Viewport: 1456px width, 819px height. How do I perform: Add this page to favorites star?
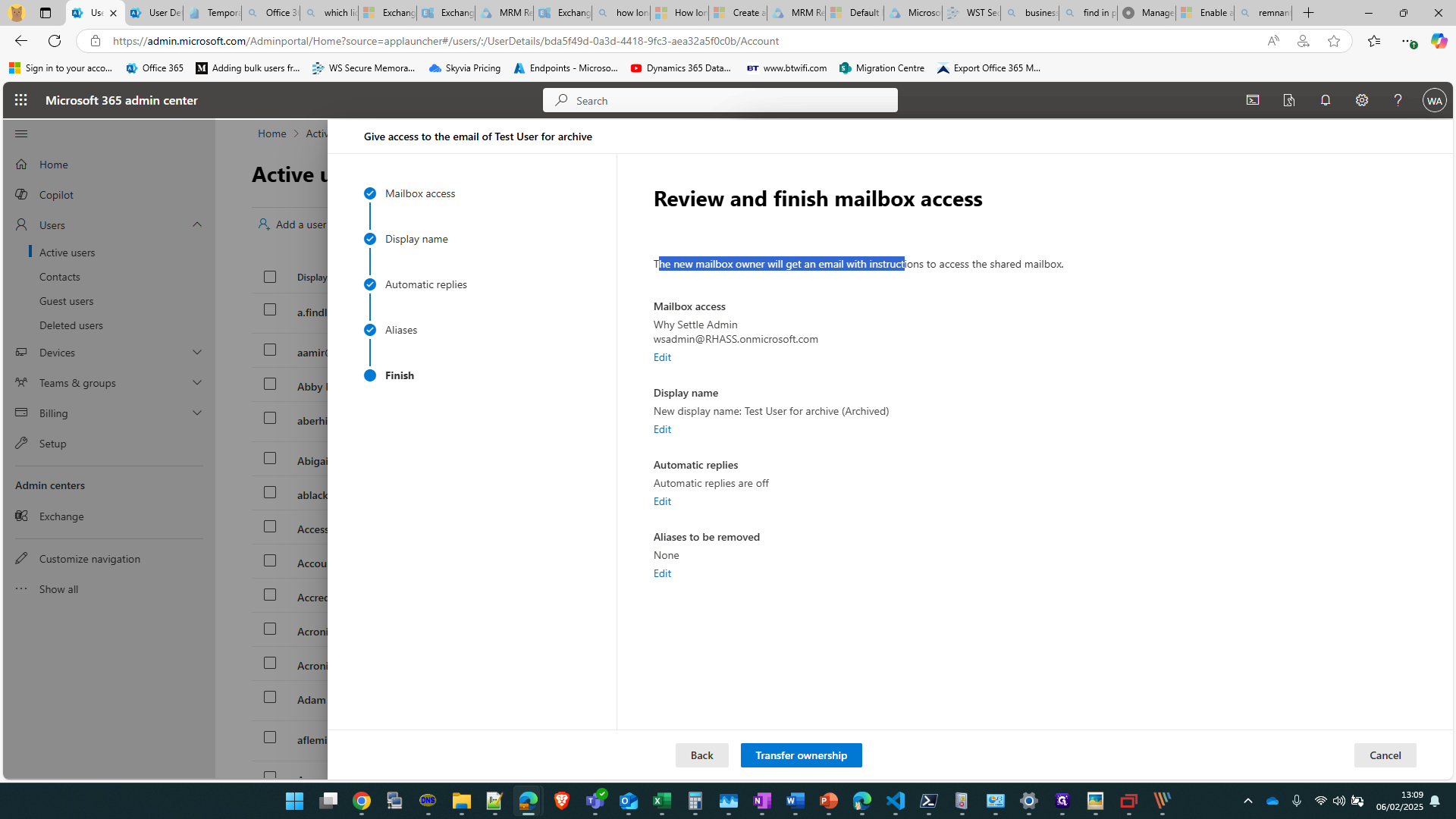[x=1334, y=41]
